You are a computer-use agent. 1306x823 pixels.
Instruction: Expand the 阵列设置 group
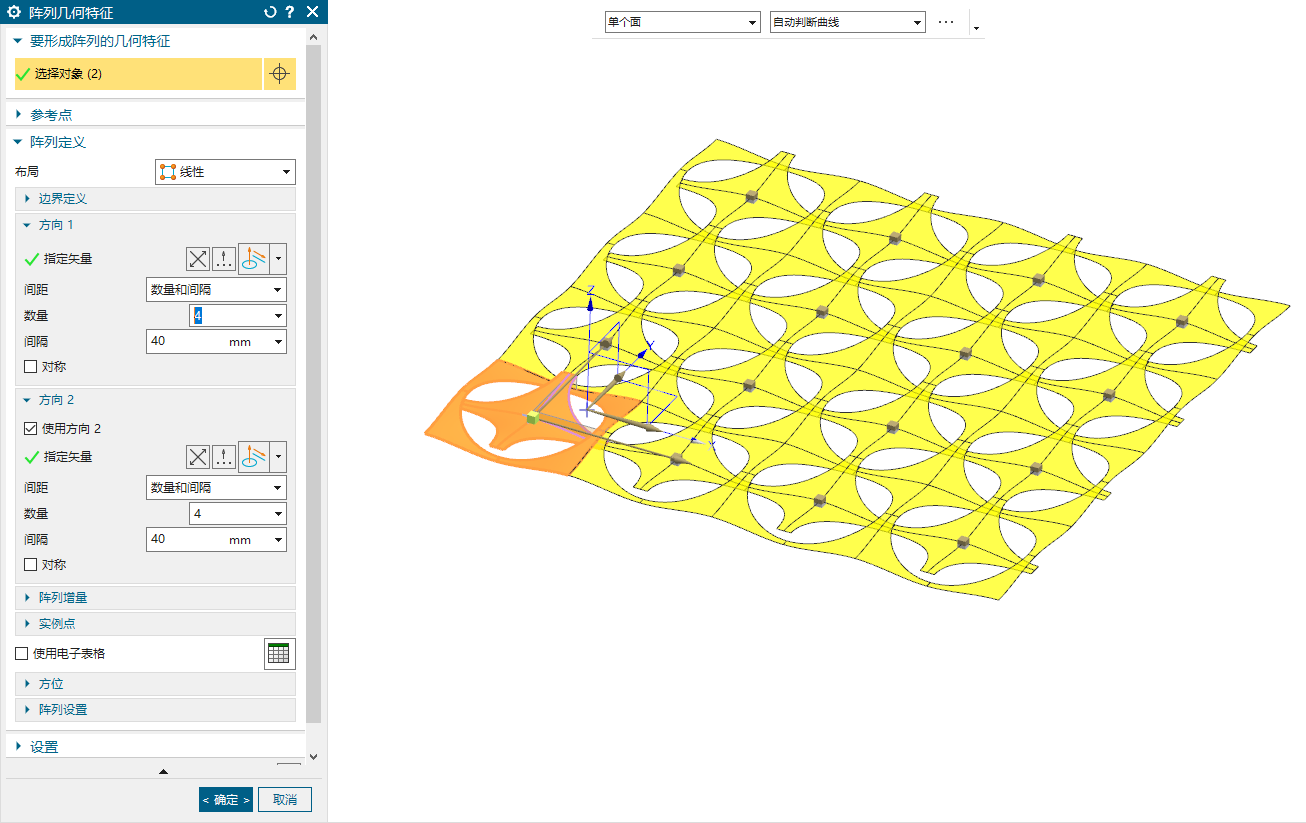pos(27,710)
